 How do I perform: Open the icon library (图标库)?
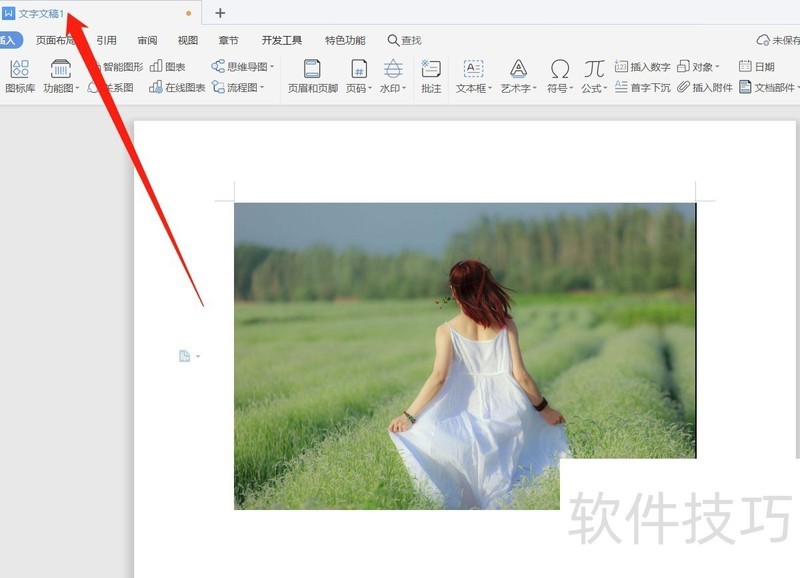(19, 76)
